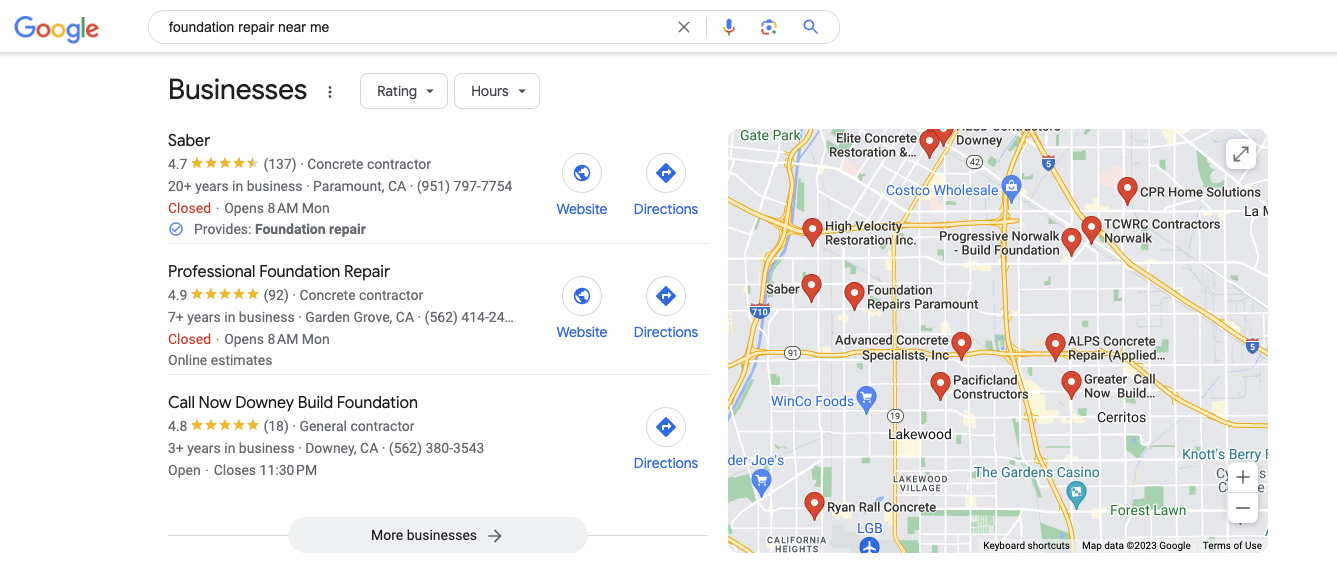Select Elite Concrete Restoration map pin
Viewport: 1337px width, 578px height.
point(929,143)
